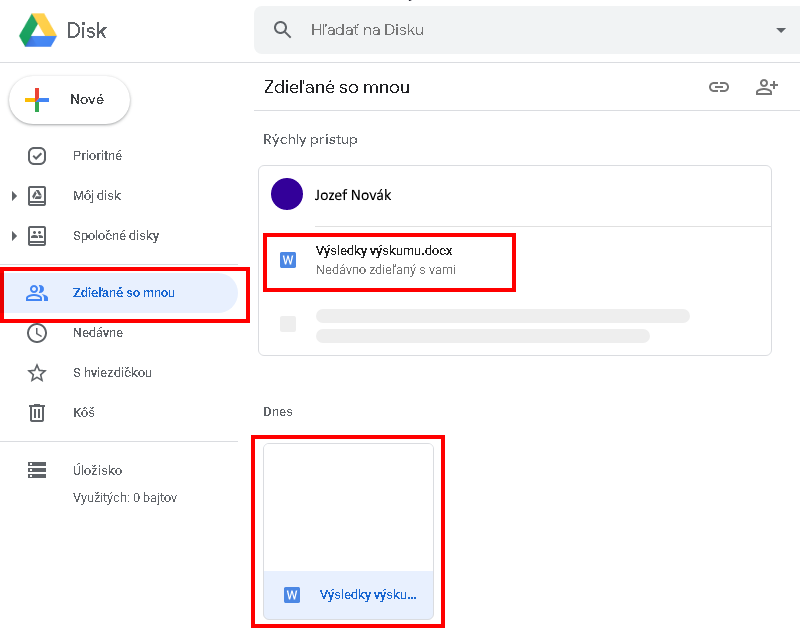Viewport: 800px width, 633px height.
Task: Click the search magnifier icon
Action: tap(283, 30)
